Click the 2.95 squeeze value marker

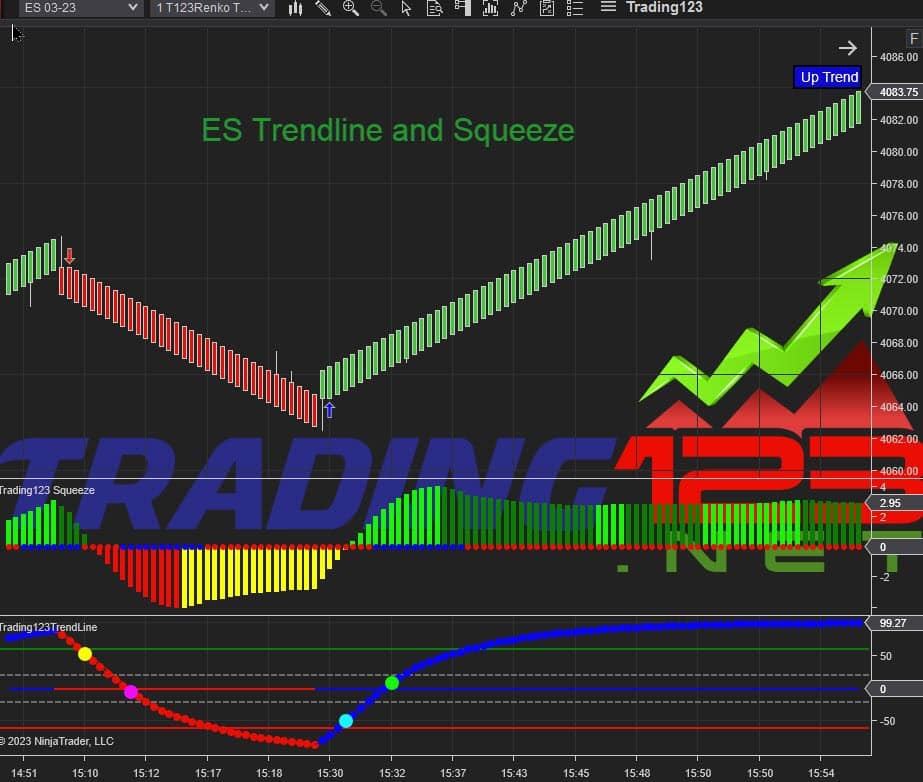(894, 503)
